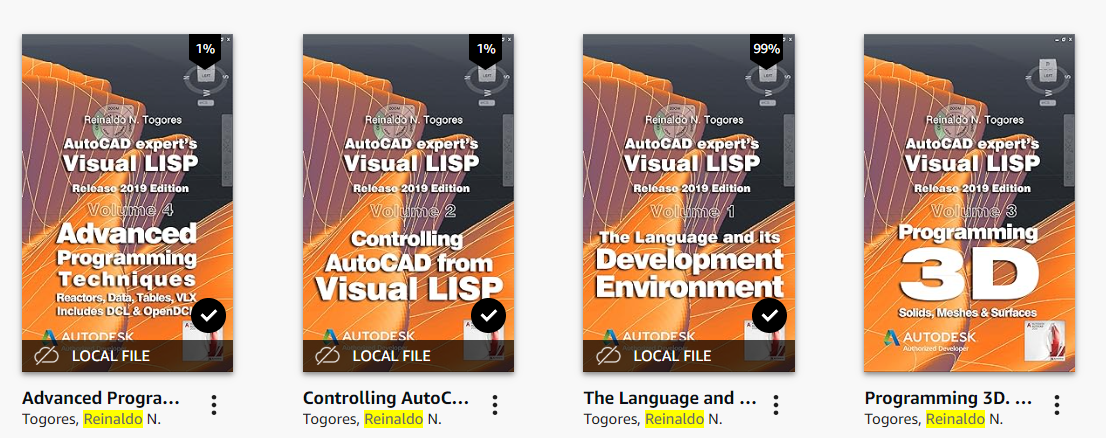This screenshot has width=1106, height=438.
Task: Open options menu for Advanced Progra… book
Action: click(x=214, y=405)
